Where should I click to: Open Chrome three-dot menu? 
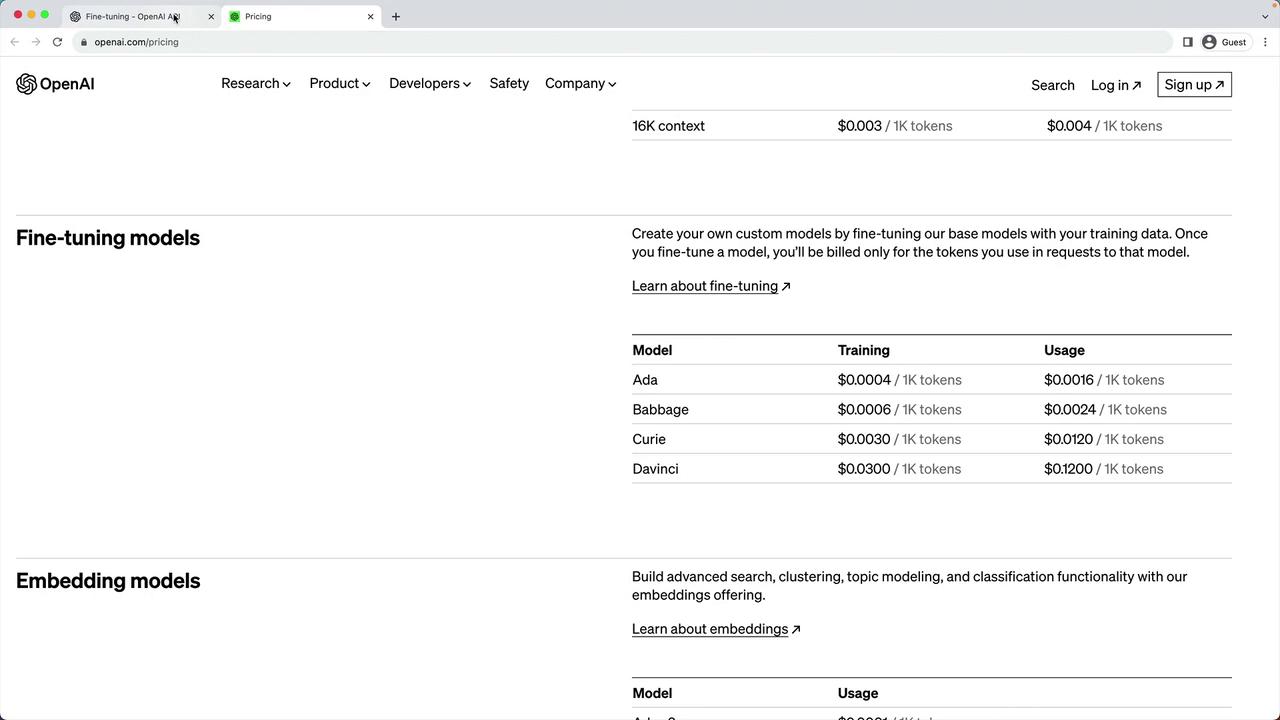tap(1265, 42)
